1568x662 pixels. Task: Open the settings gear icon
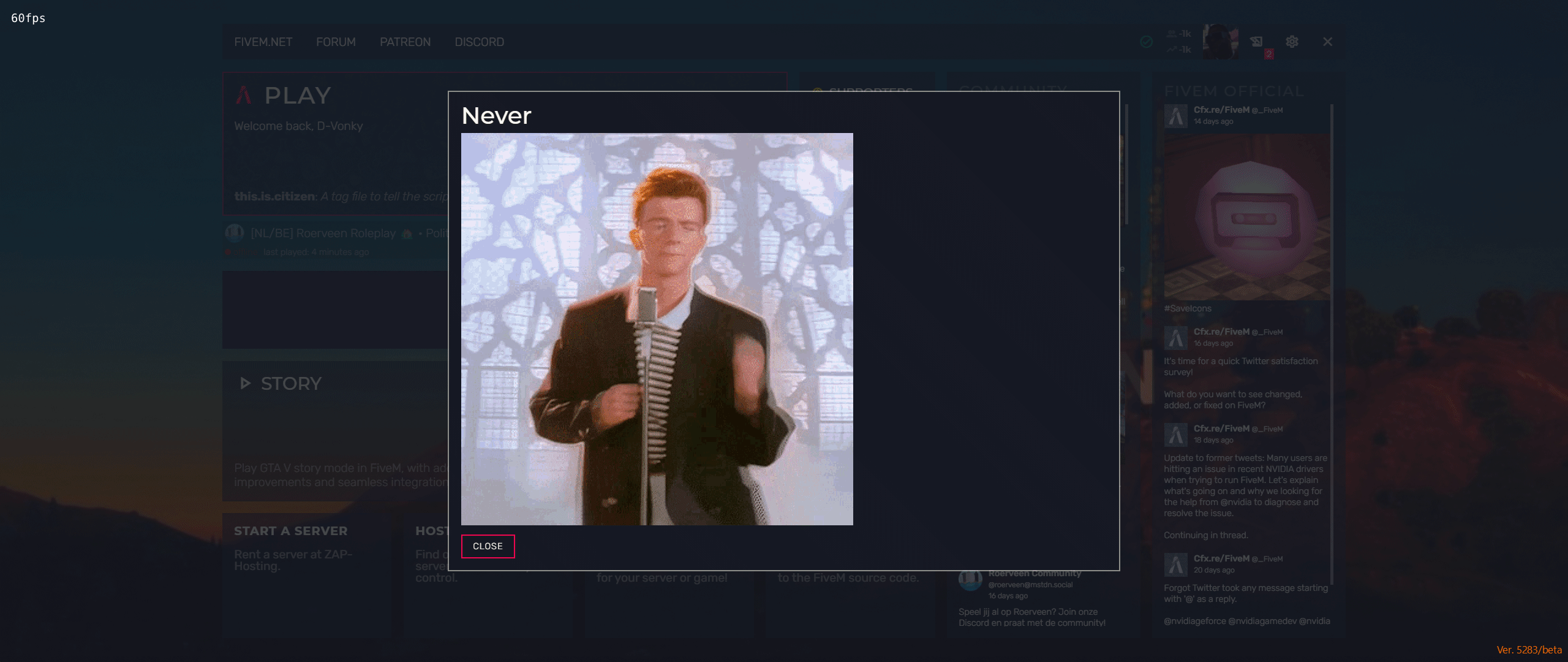(x=1292, y=42)
